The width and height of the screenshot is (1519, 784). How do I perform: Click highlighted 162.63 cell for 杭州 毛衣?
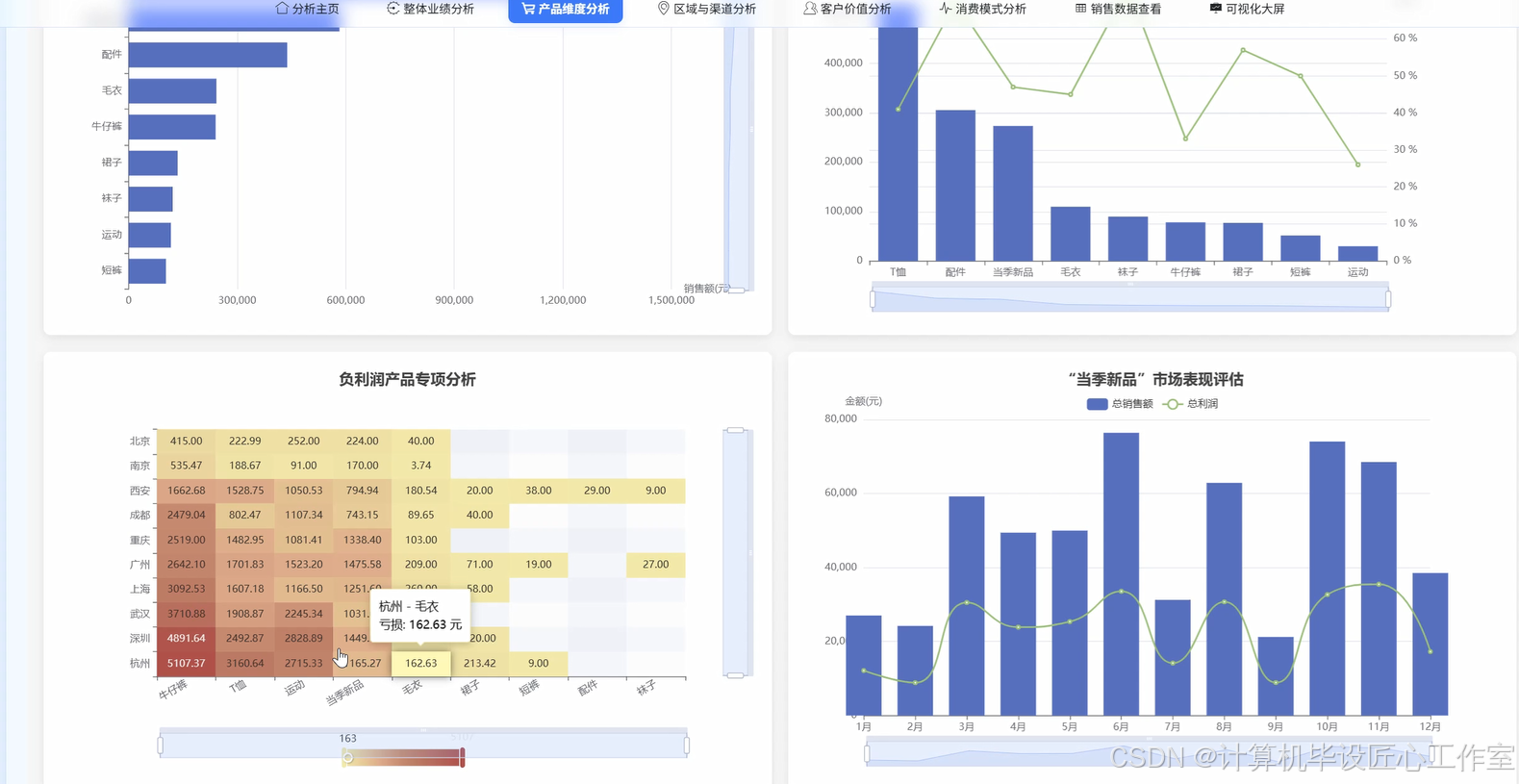[x=421, y=664]
